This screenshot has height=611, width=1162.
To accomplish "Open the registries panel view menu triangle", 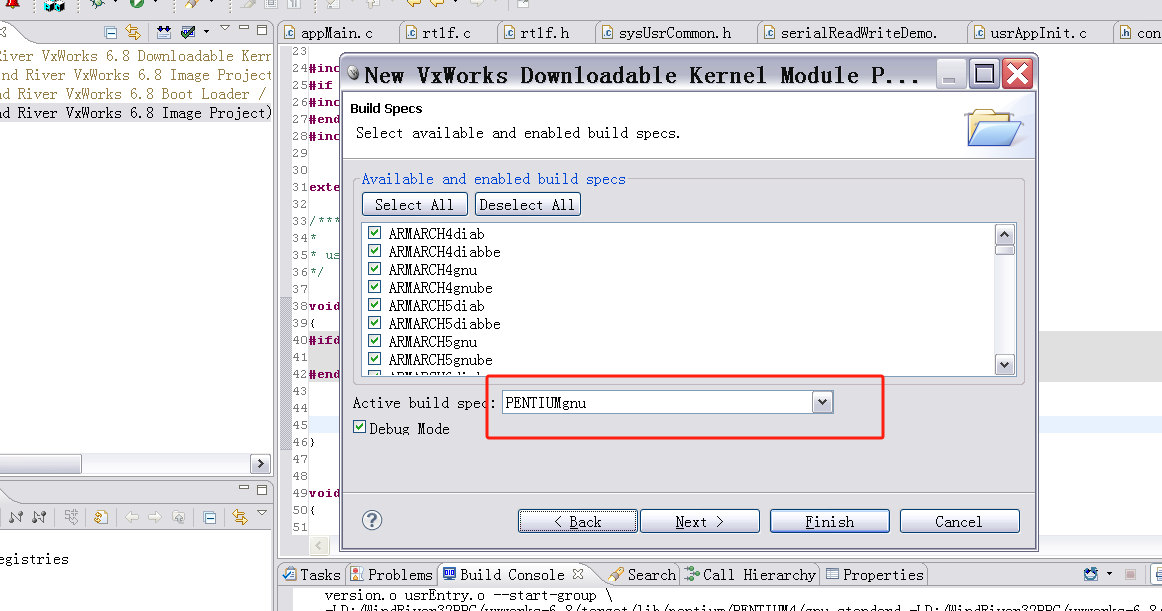I will pos(262,513).
